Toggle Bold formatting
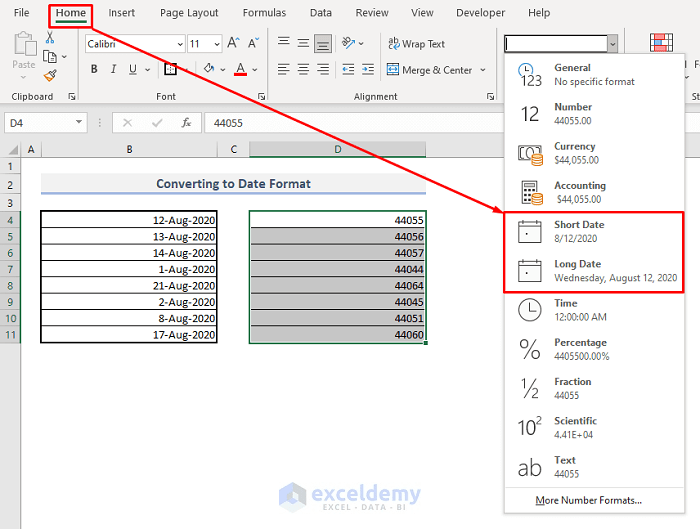Image resolution: width=700 pixels, height=529 pixels. click(x=94, y=69)
